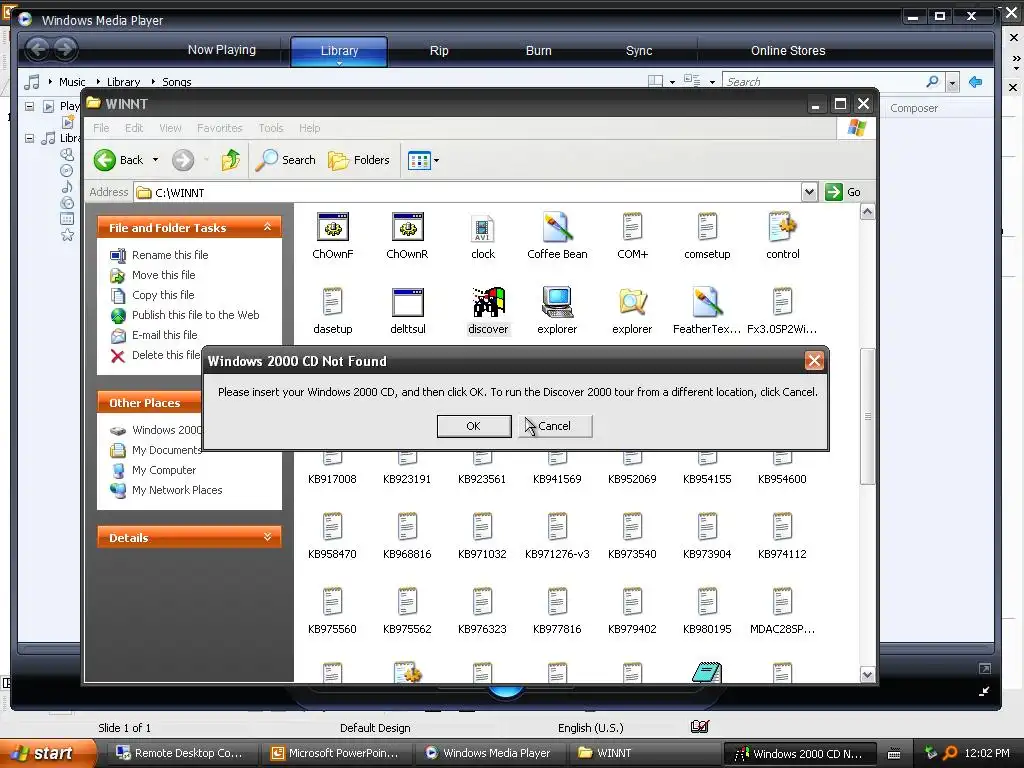Viewport: 1024px width, 768px height.
Task: Select the ChOwnF file icon
Action: 333,228
